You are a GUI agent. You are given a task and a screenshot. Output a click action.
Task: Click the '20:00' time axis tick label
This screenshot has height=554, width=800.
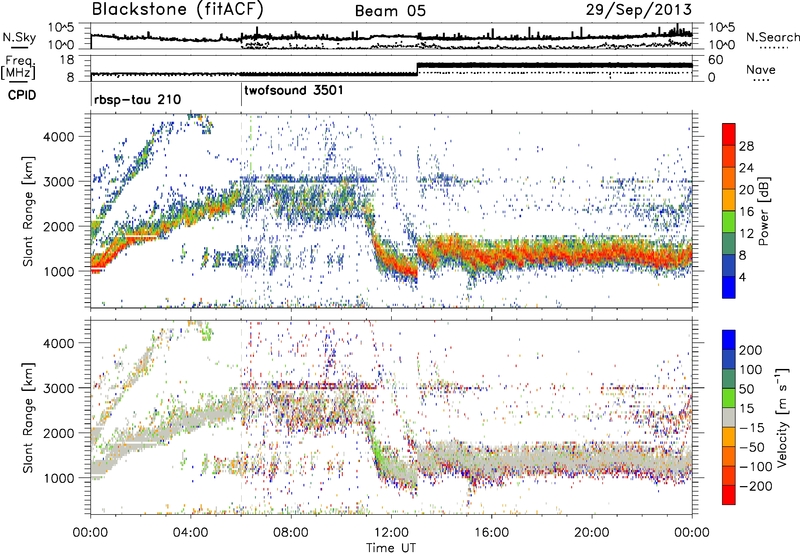pyautogui.click(x=592, y=533)
